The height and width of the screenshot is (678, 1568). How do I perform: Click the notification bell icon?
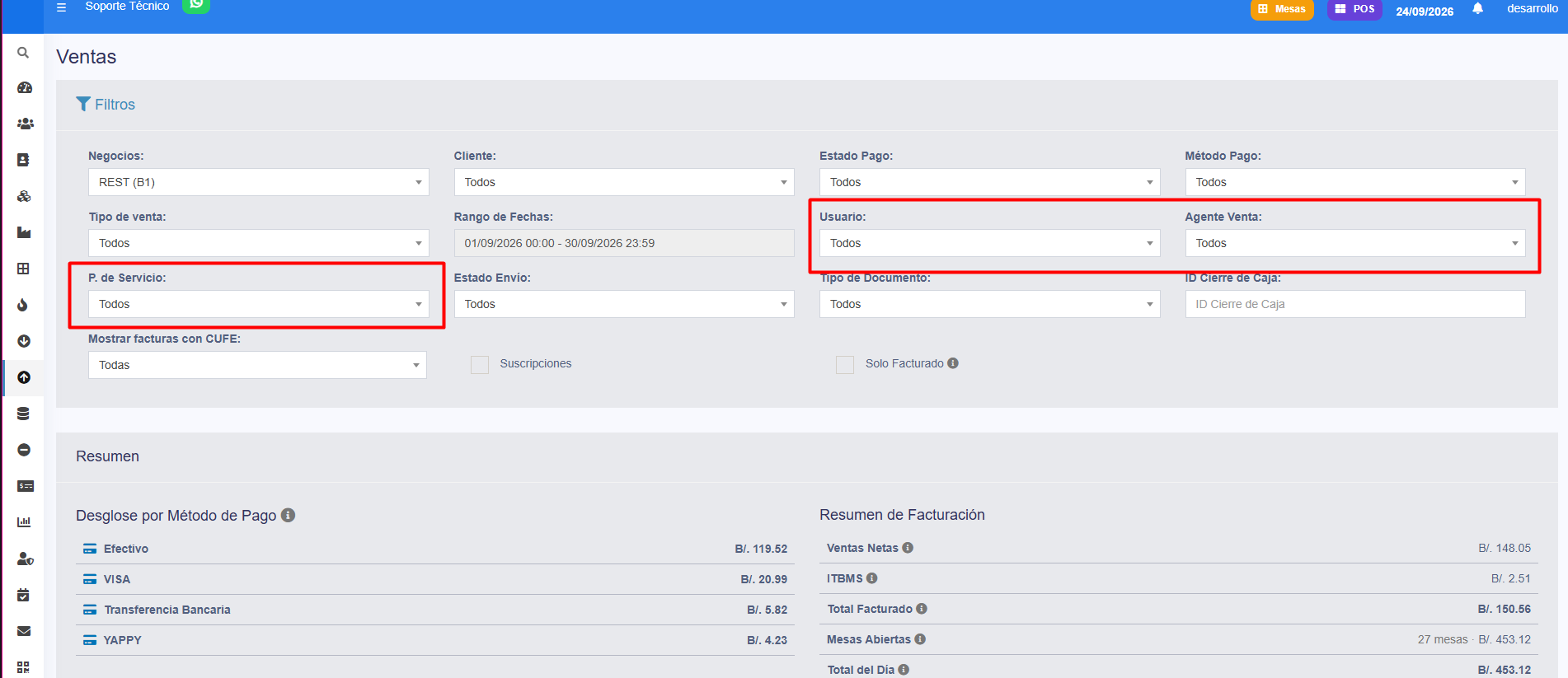[1477, 9]
